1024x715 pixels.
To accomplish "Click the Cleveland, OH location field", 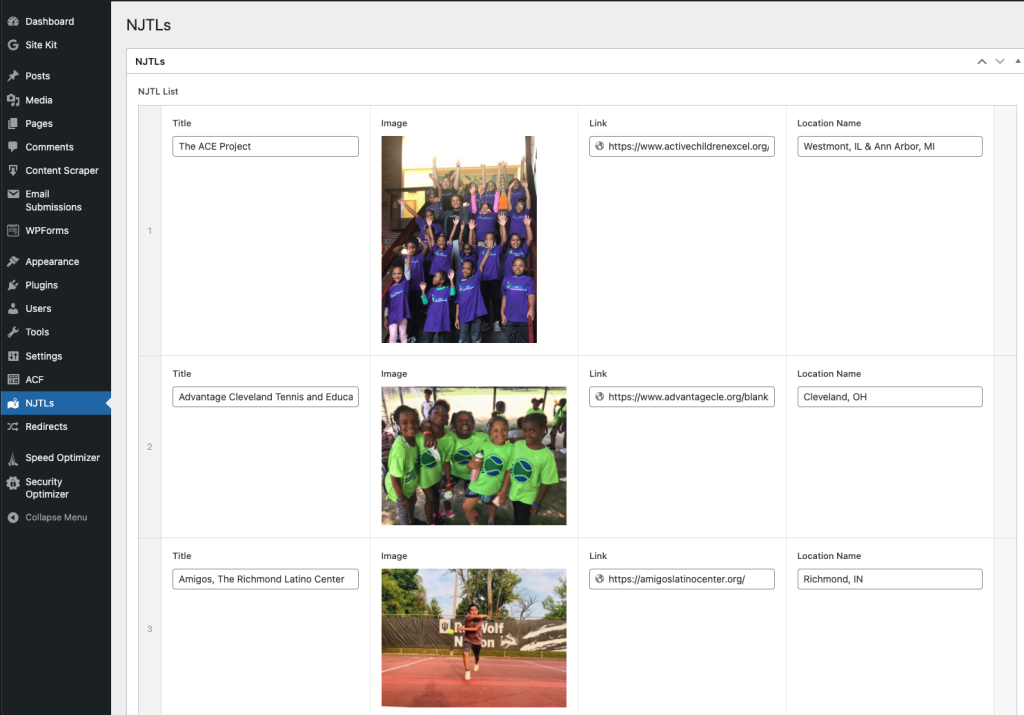I will 889,396.
